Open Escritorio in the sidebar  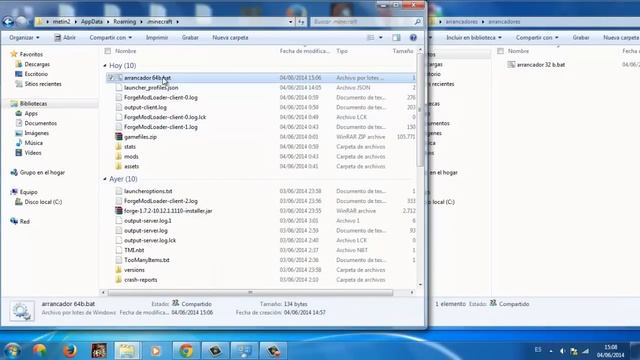click(36, 74)
